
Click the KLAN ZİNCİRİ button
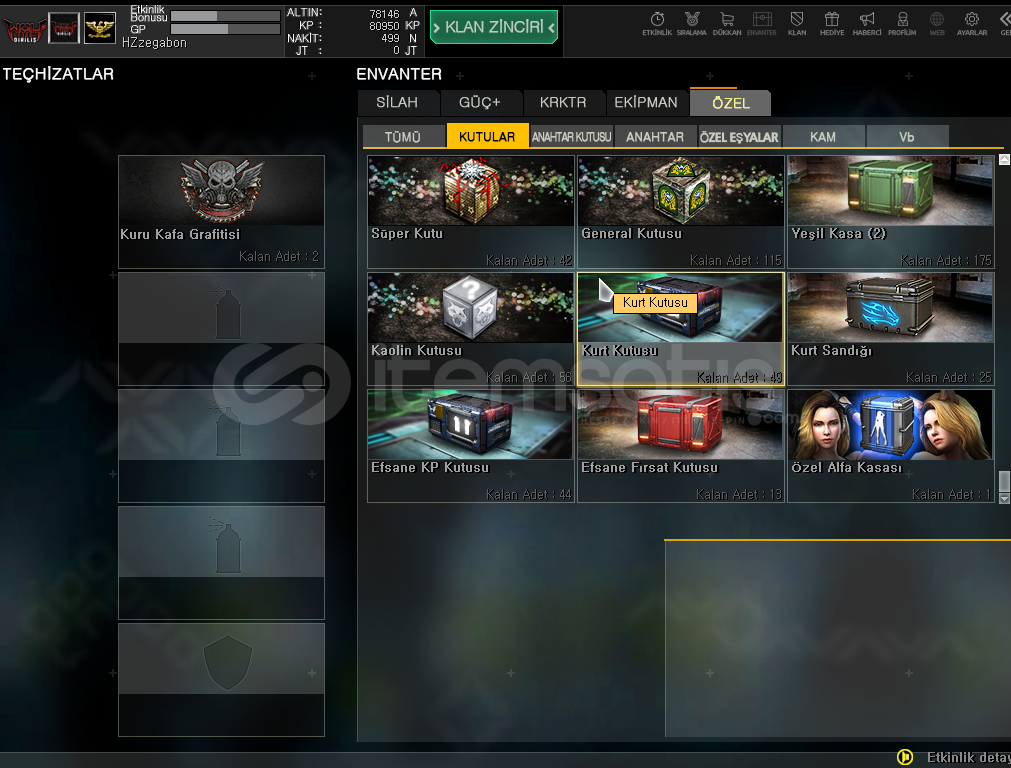pyautogui.click(x=494, y=27)
